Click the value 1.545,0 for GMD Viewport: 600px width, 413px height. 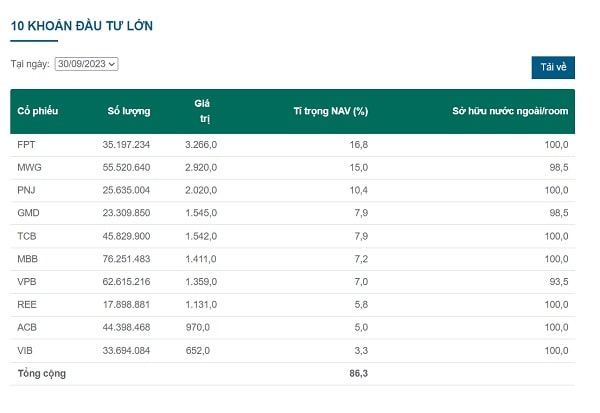tap(201, 213)
